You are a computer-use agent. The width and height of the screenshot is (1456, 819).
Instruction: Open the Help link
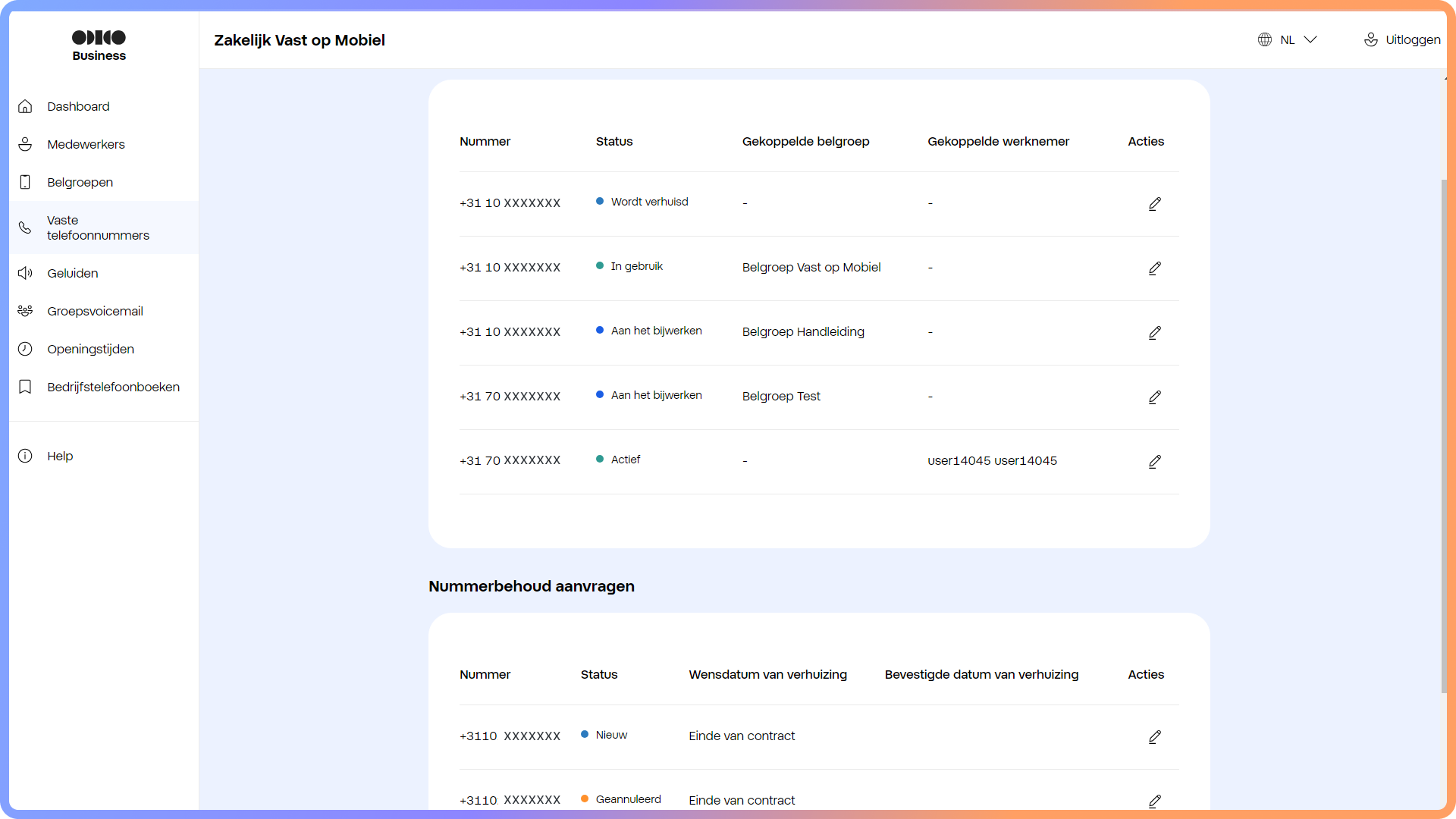pos(60,456)
